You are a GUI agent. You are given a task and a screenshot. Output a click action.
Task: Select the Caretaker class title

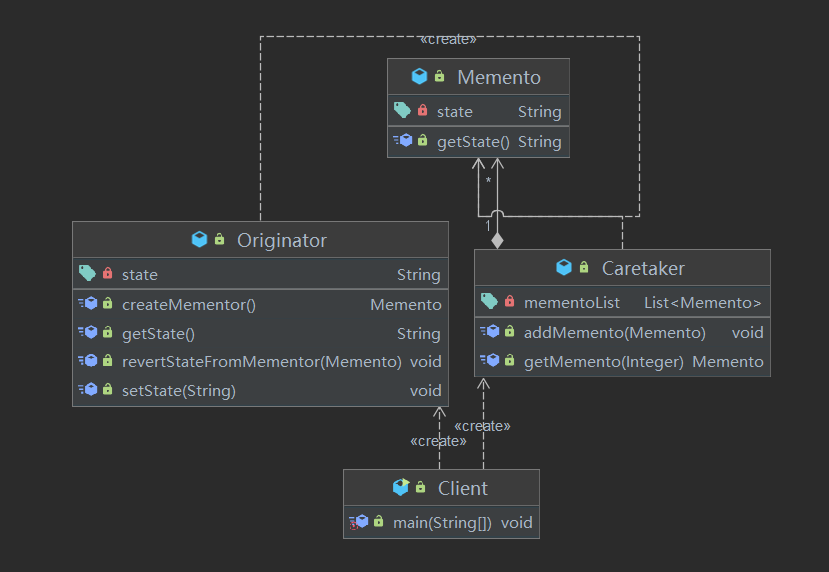tap(643, 269)
